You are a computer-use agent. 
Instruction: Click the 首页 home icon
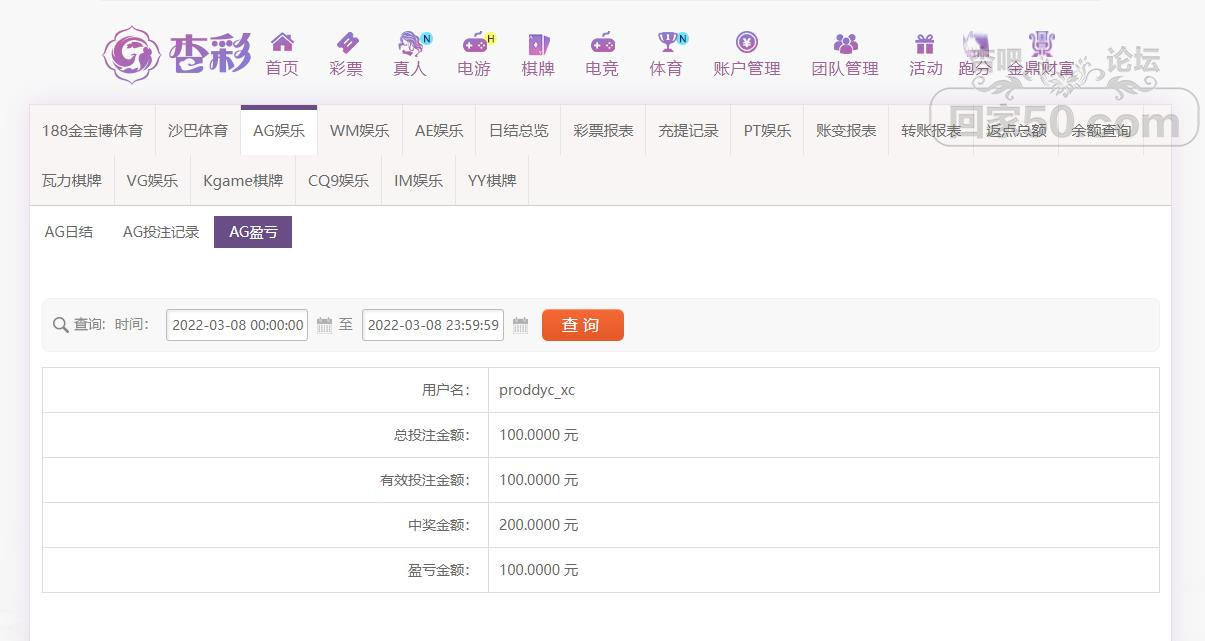tap(282, 43)
